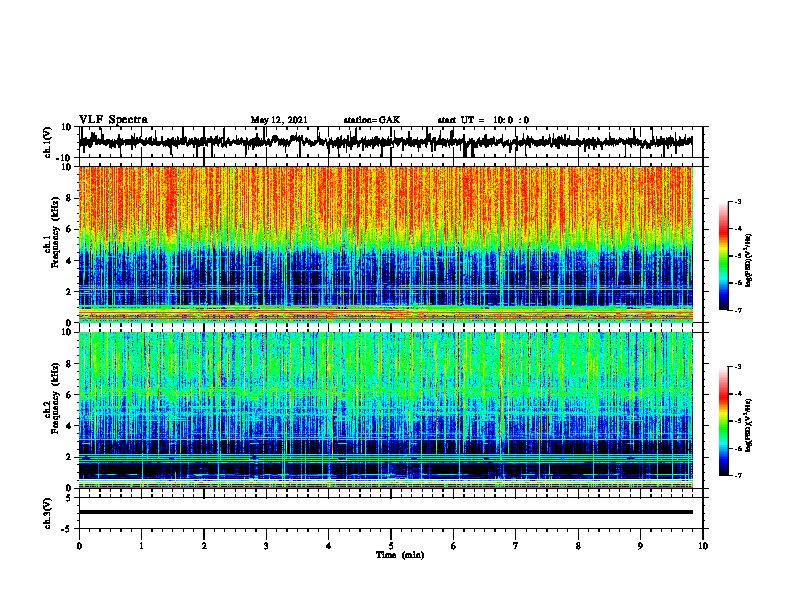Click the "-3" value on ch.1 colorbar

[x=737, y=201]
